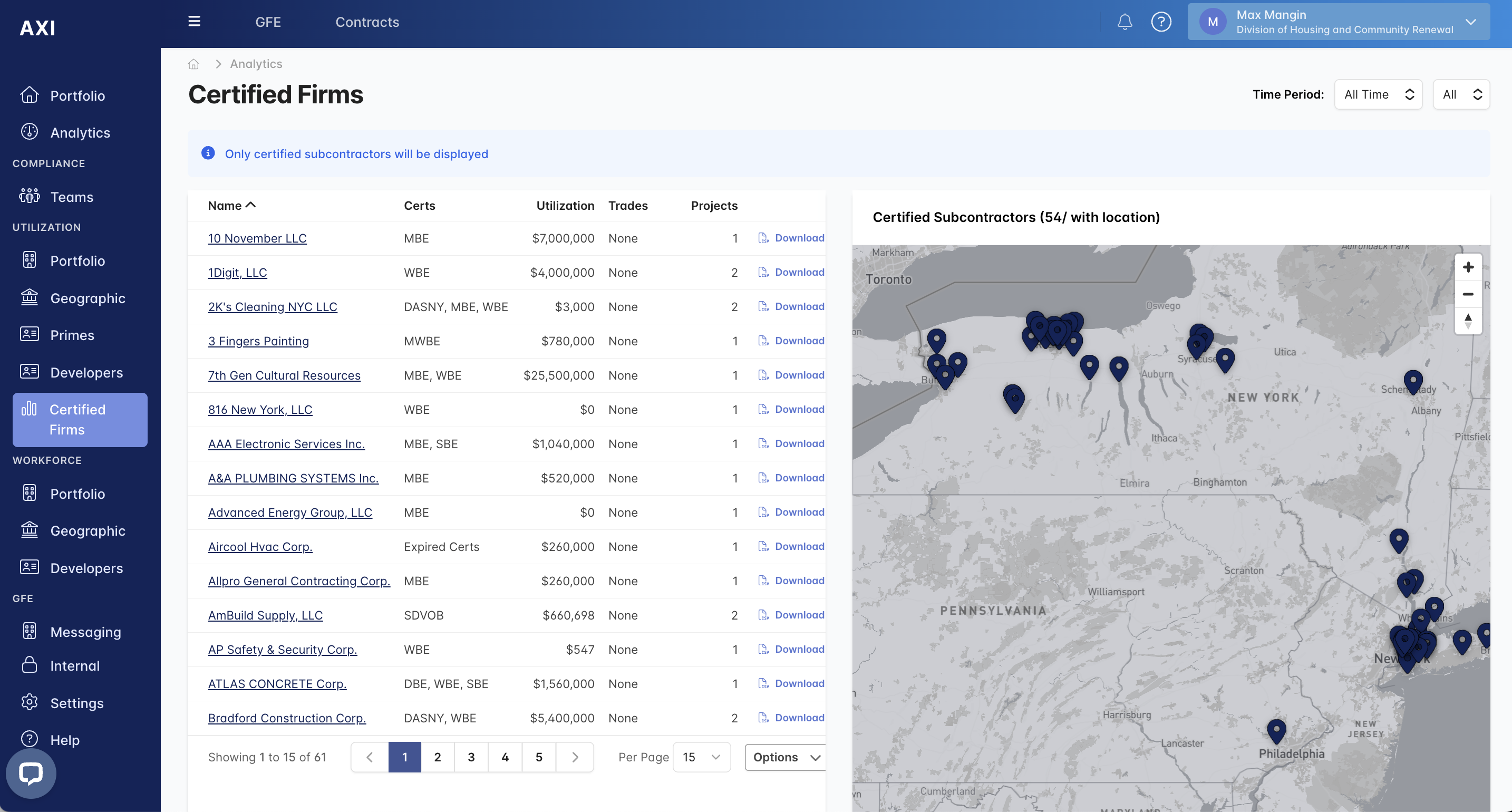Image resolution: width=1512 pixels, height=812 pixels.
Task: Download CSV for 10 November LLC
Action: 791,238
